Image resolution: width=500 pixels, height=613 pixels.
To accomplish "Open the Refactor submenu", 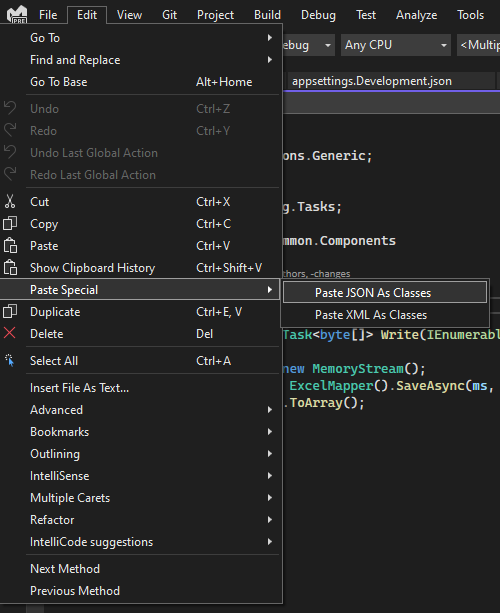I will pos(141,520).
